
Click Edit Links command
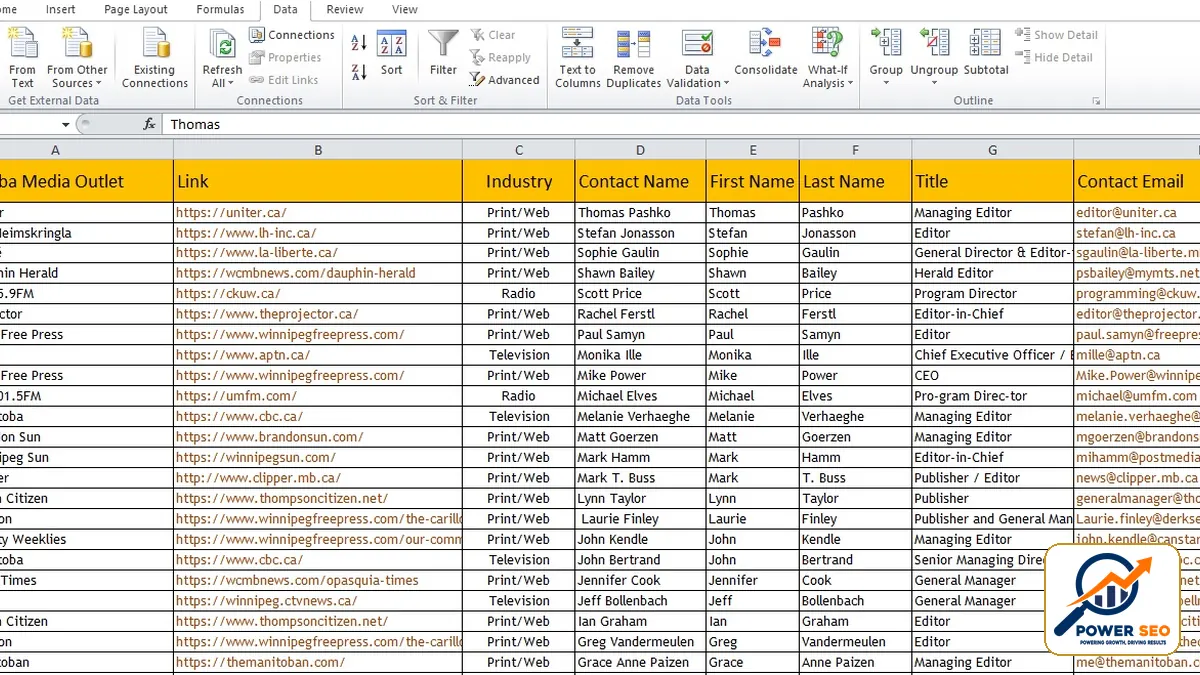pyautogui.click(x=283, y=80)
